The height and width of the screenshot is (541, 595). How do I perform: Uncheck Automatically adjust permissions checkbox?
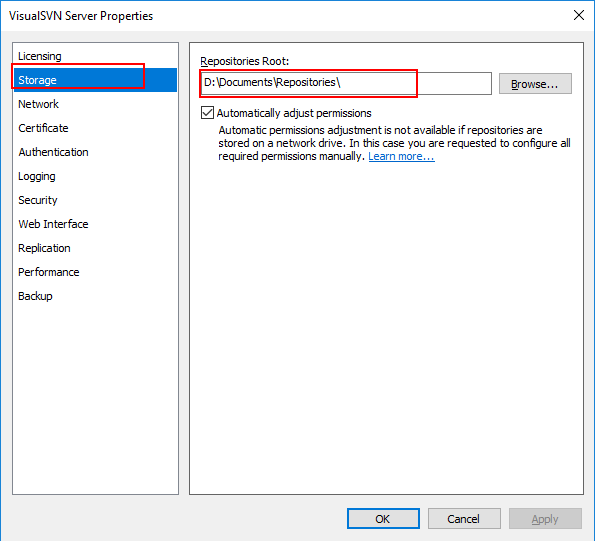pos(207,113)
